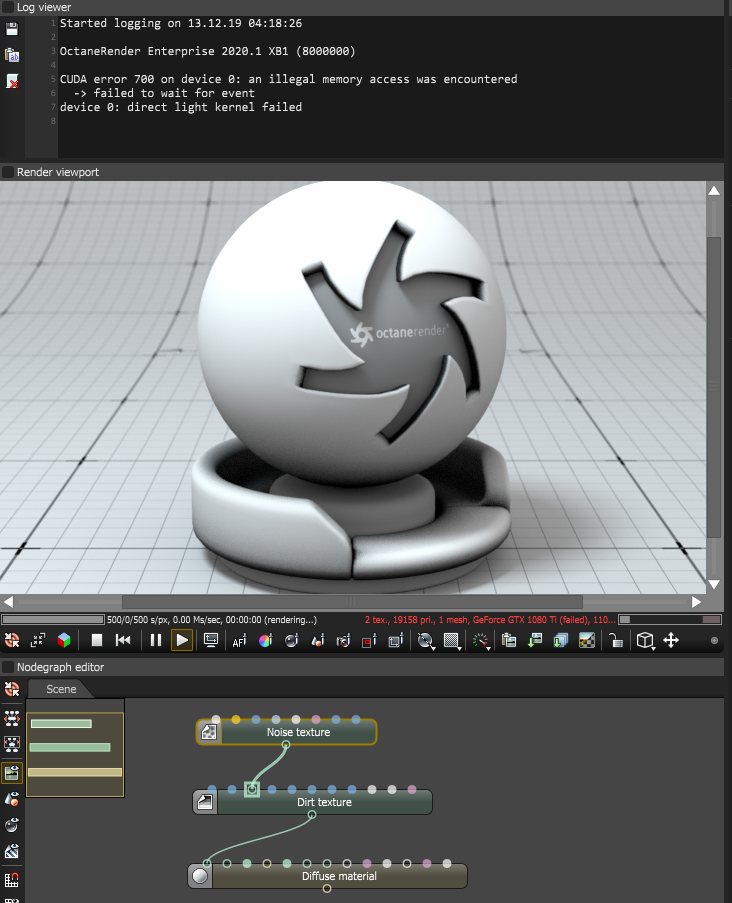The height and width of the screenshot is (903, 732).
Task: Toggle the viewport background image icon
Action: (587, 640)
